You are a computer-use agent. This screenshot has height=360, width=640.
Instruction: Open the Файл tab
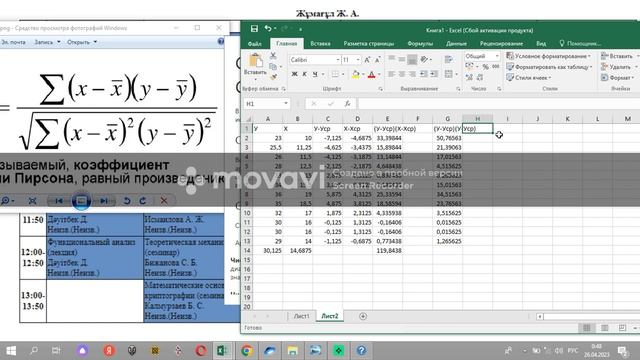(x=254, y=43)
